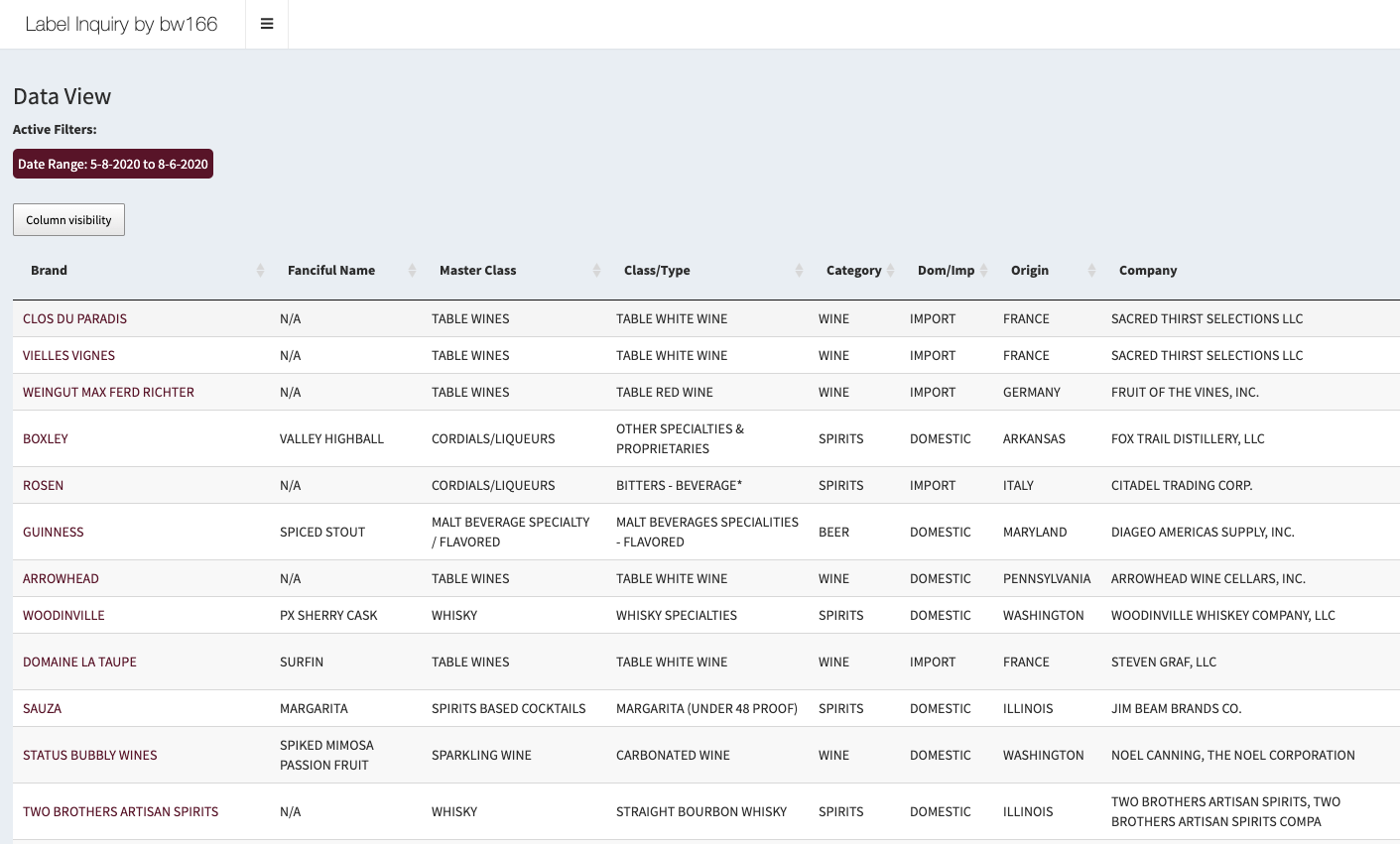Toggle the hamburger sidebar menu icon

(x=267, y=24)
